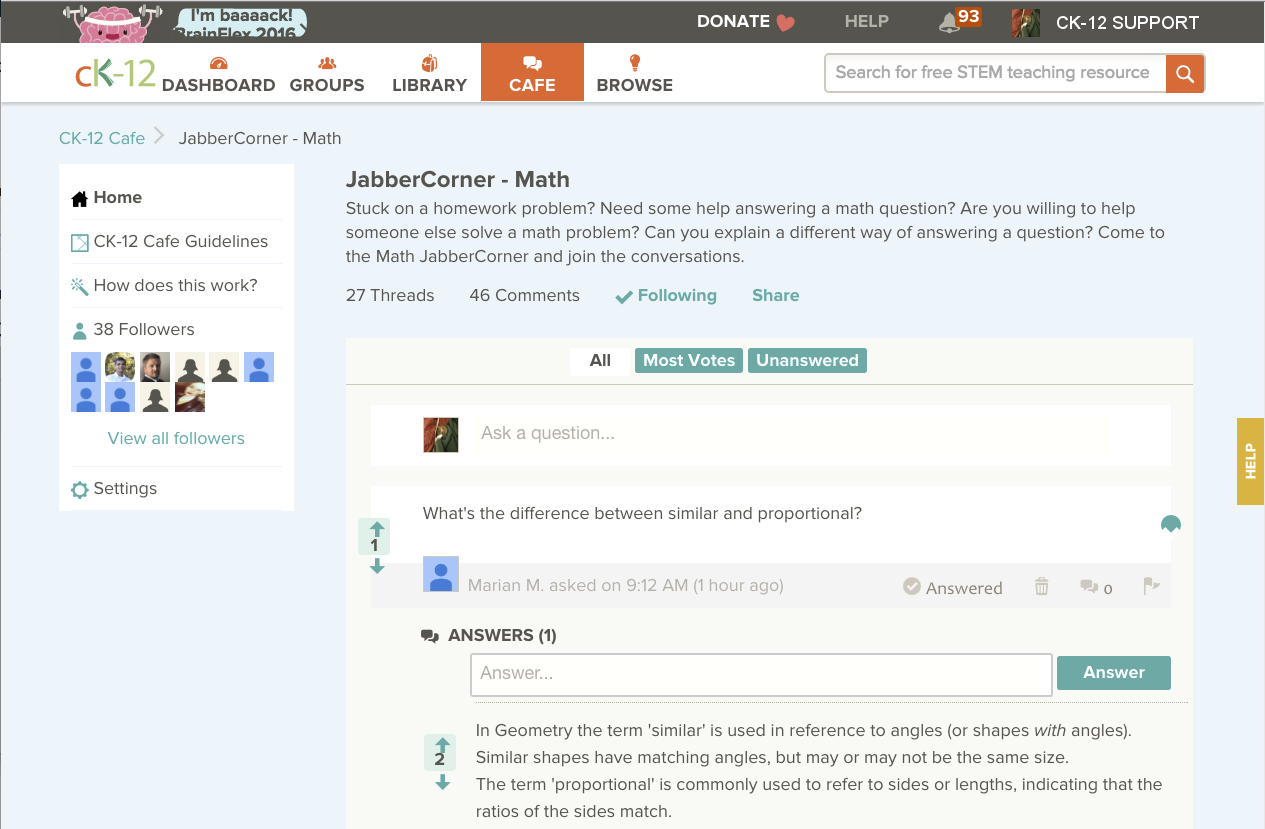The width and height of the screenshot is (1265, 829).
Task: Delete the question using trash icon
Action: [x=1041, y=587]
